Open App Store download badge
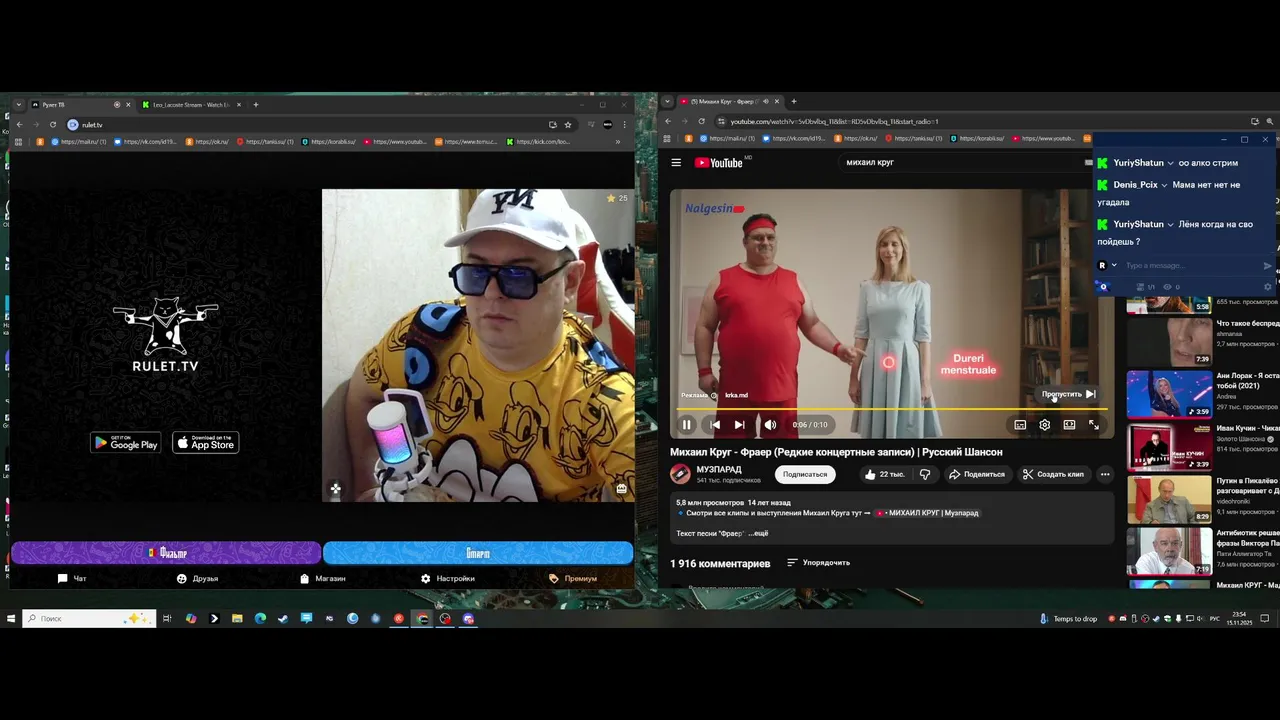Screen dimensions: 1280x720 (x=205, y=442)
